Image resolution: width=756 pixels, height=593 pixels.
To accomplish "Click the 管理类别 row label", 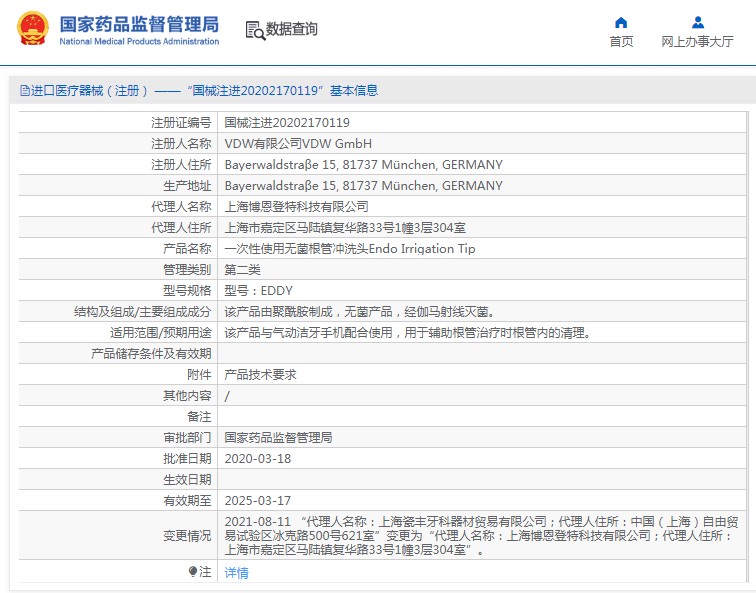I will tap(187, 270).
